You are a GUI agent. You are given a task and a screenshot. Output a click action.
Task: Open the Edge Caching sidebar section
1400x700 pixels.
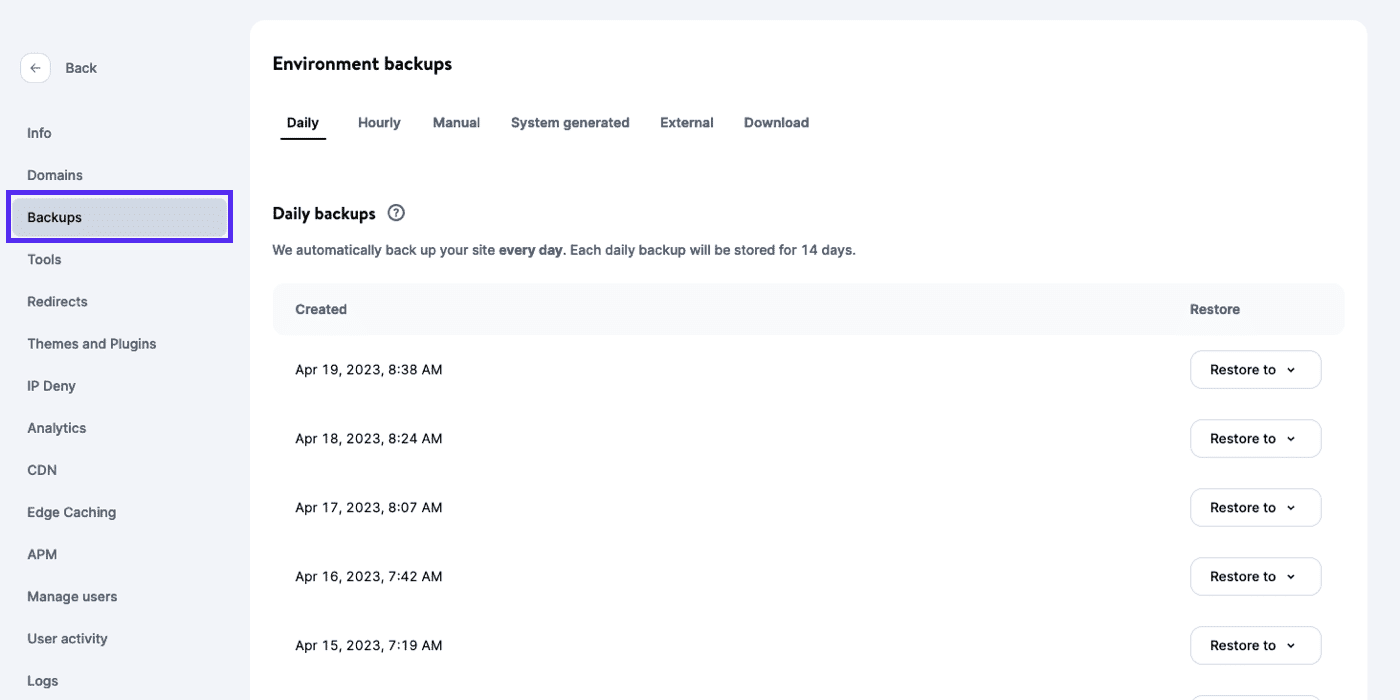click(x=71, y=511)
